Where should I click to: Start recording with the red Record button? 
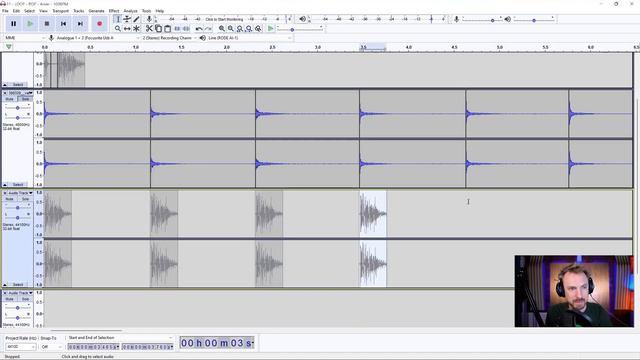point(100,24)
